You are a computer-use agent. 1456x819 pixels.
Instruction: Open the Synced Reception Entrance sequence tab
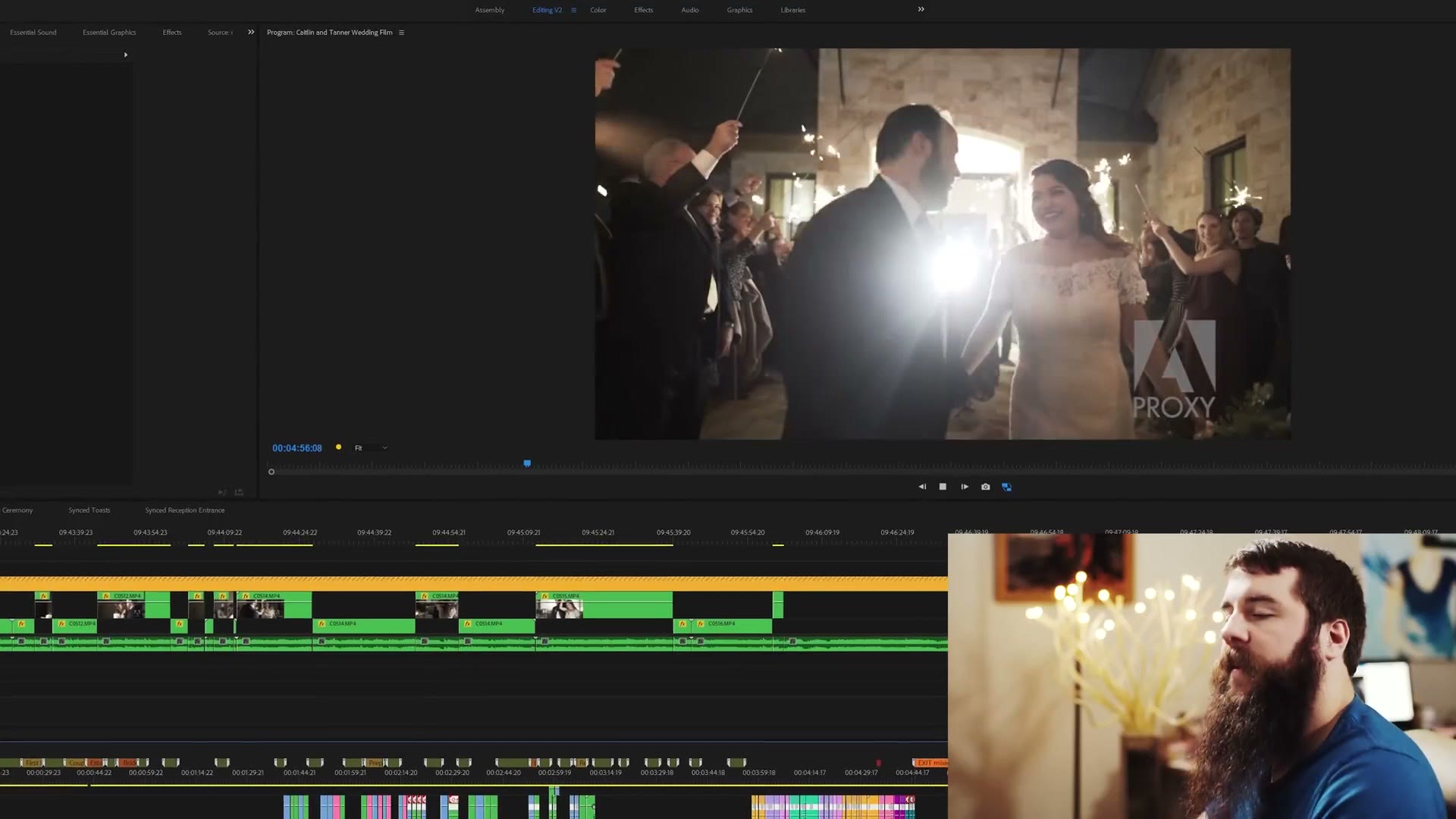pos(185,510)
